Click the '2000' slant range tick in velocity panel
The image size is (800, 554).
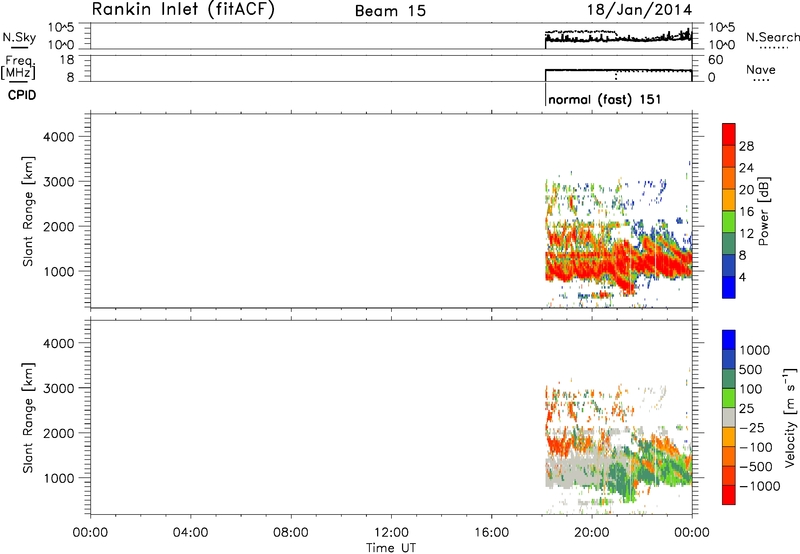tap(58, 433)
